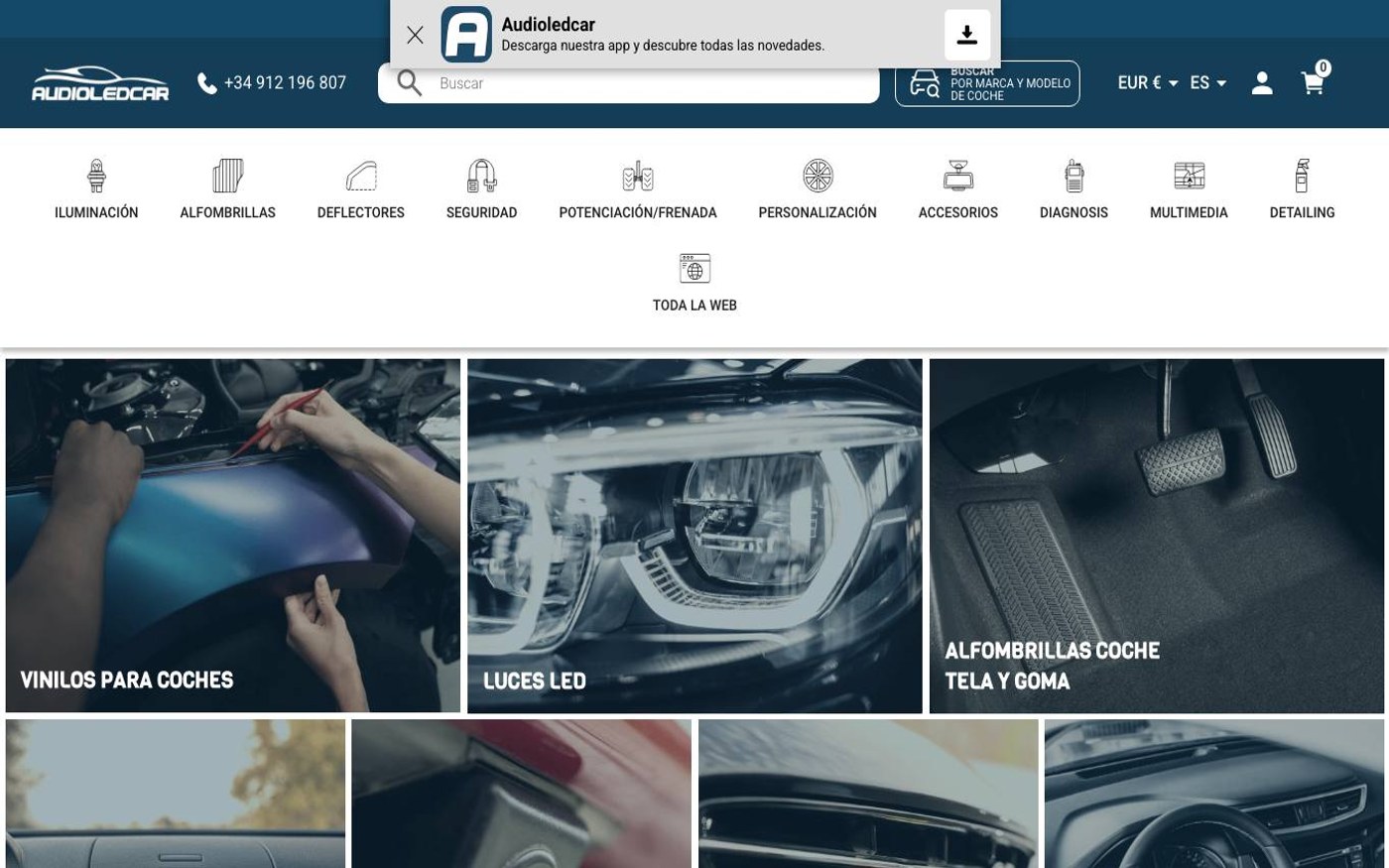1389x868 pixels.
Task: Click the Audioledcar app logo icon
Action: [x=466, y=35]
